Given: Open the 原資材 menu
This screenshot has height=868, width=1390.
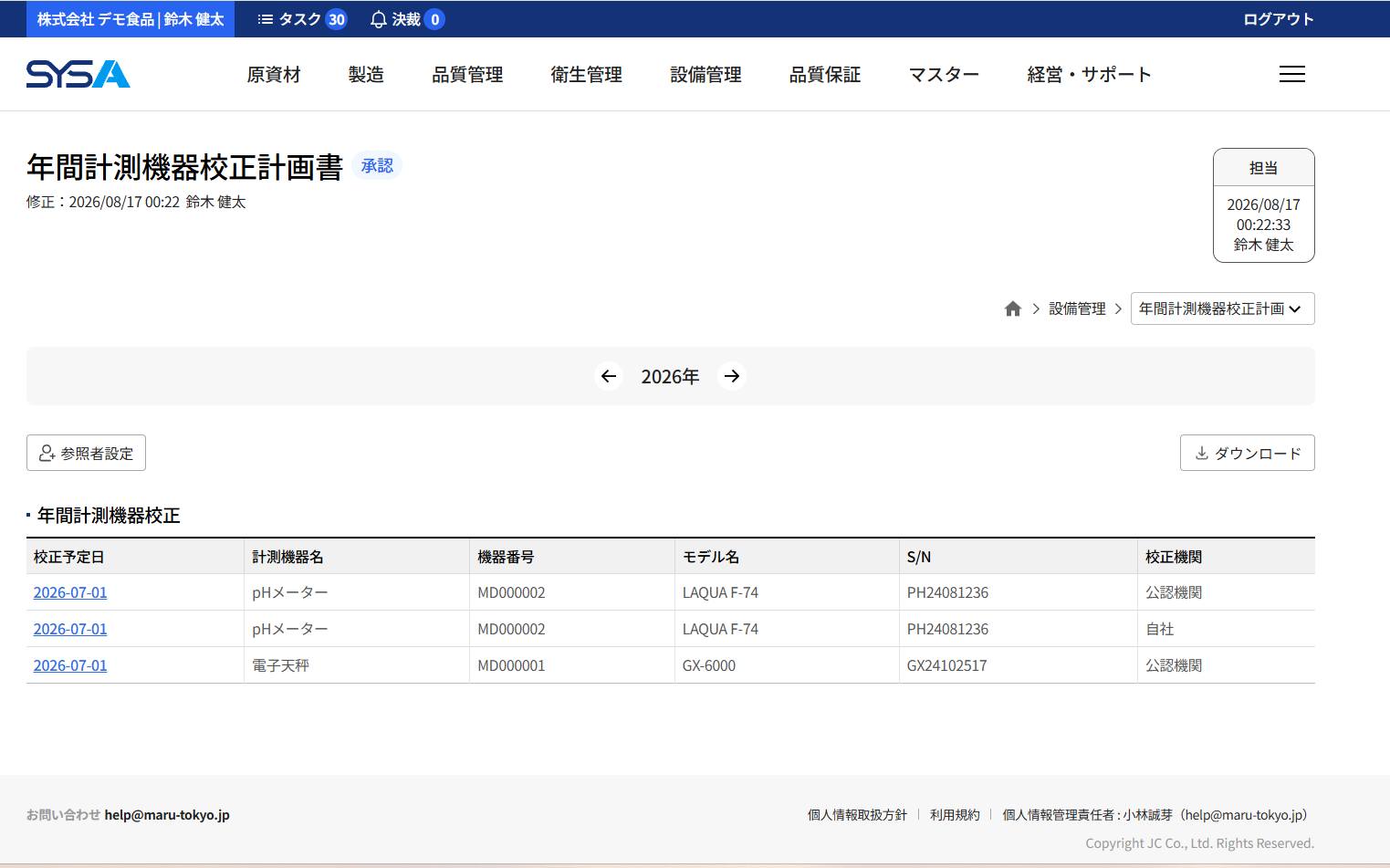Looking at the screenshot, I should click(x=274, y=75).
